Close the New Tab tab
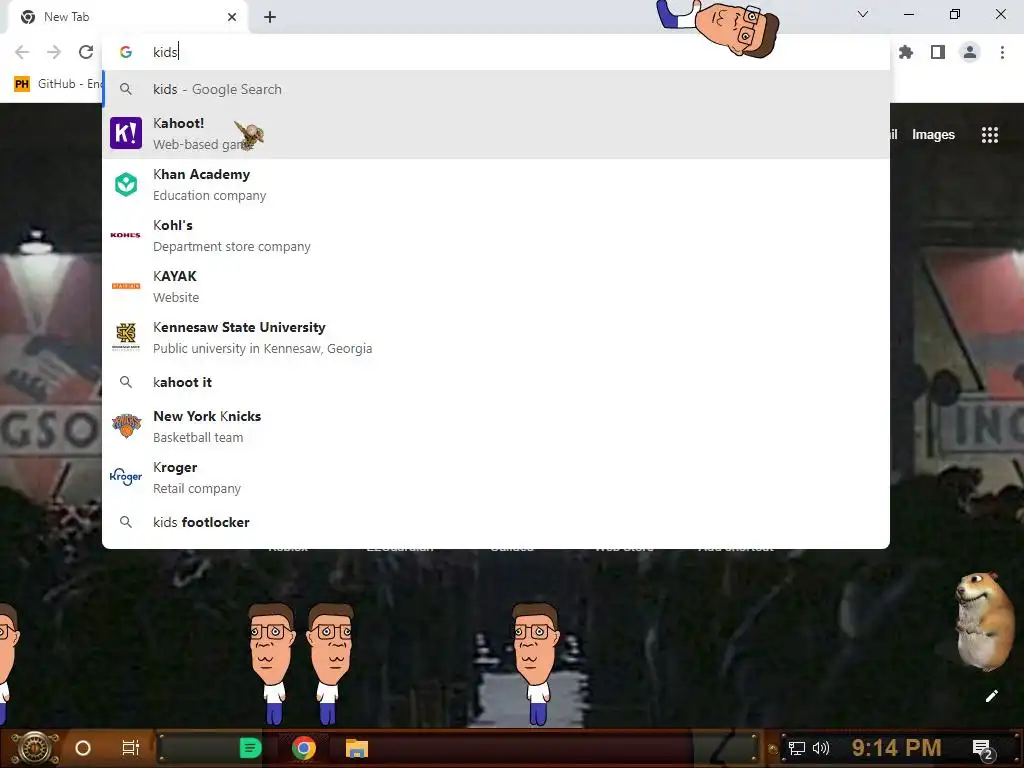 click(232, 17)
